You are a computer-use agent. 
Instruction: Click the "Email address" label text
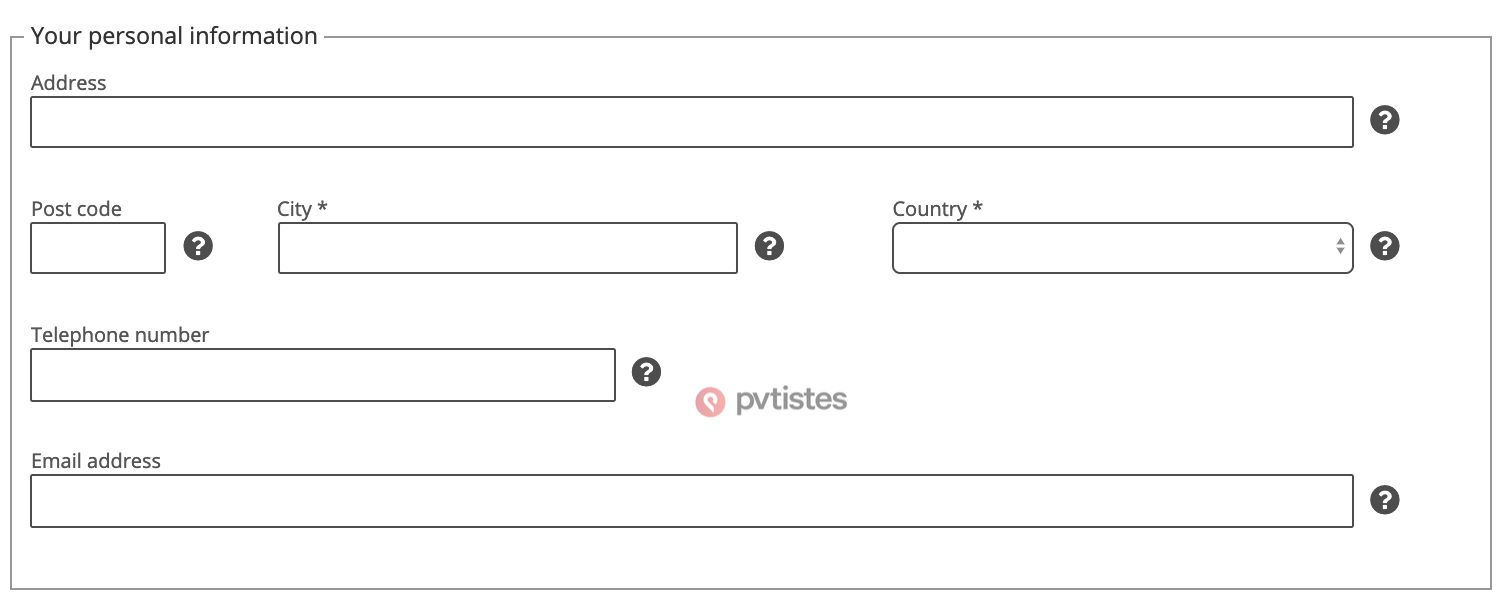[x=96, y=461]
